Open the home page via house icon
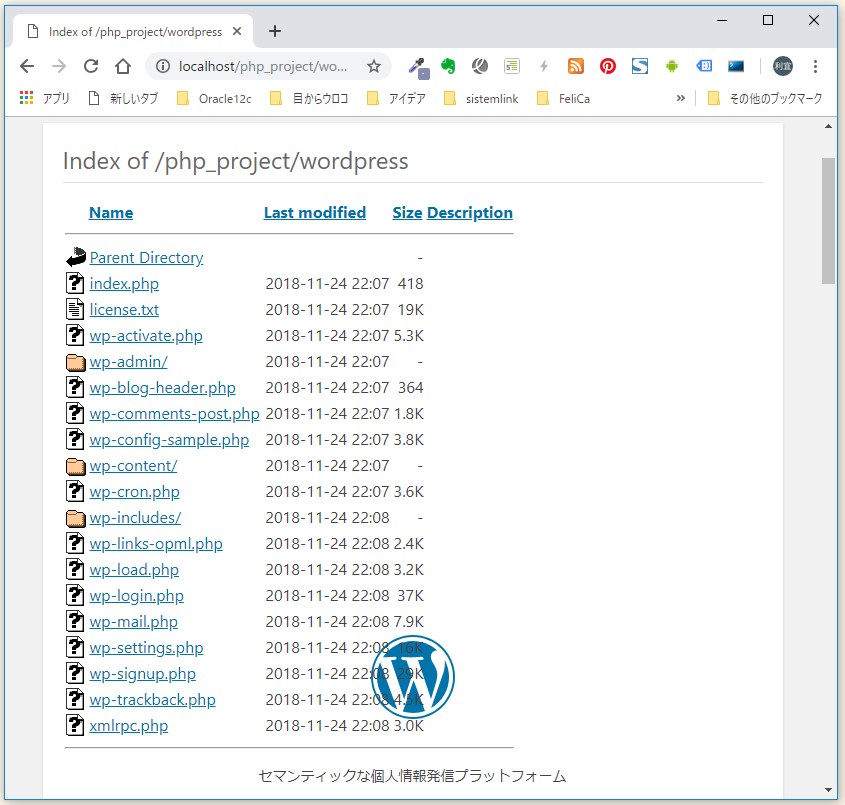This screenshot has height=805, width=845. pyautogui.click(x=123, y=66)
